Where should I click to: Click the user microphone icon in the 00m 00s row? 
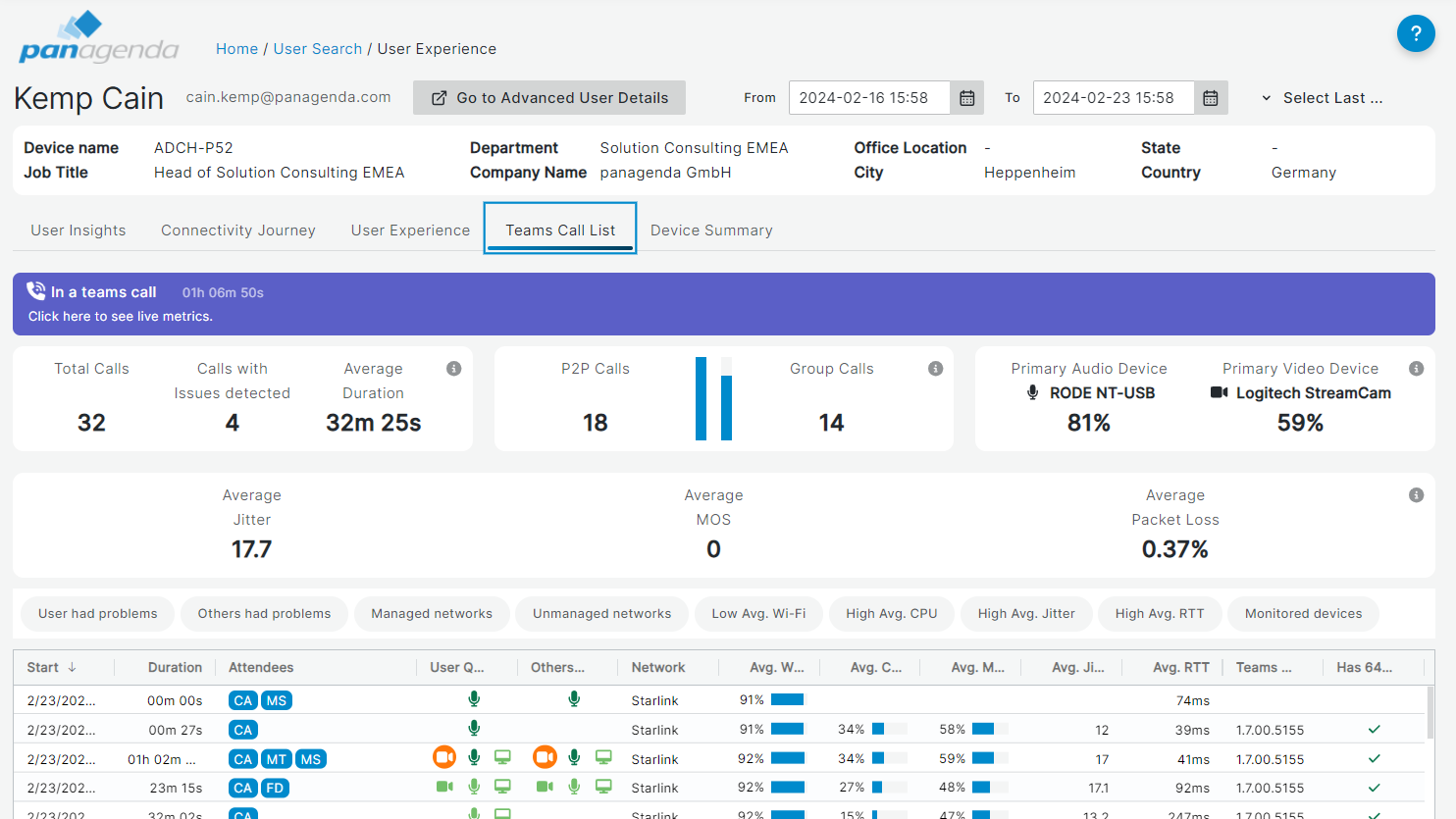click(474, 699)
